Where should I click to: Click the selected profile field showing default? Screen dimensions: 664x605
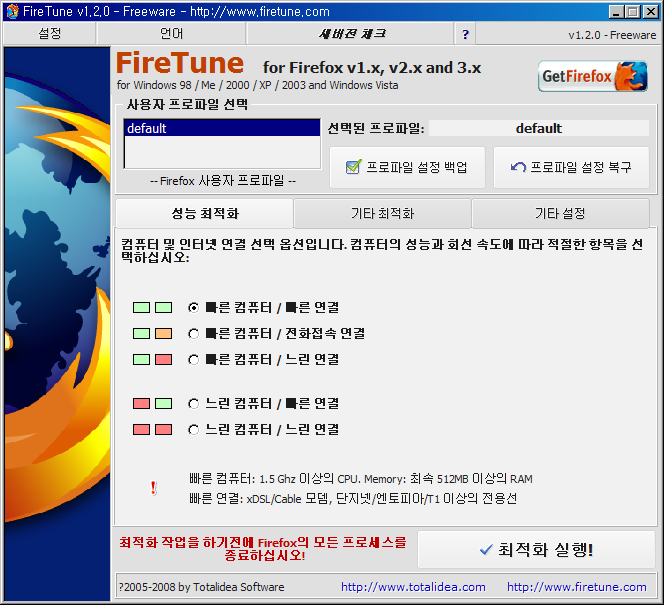(x=539, y=128)
